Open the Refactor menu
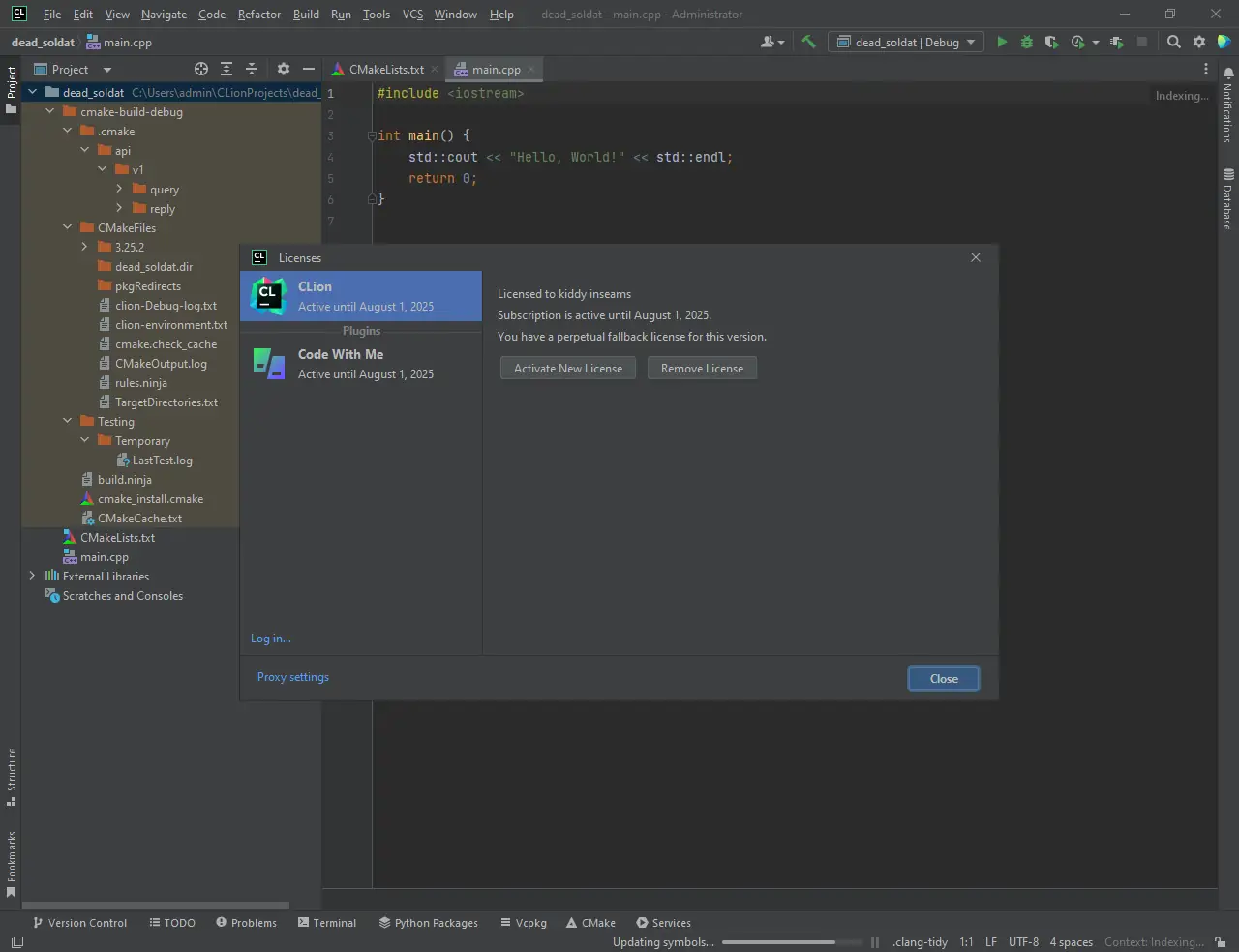Viewport: 1239px width, 952px height. click(258, 15)
